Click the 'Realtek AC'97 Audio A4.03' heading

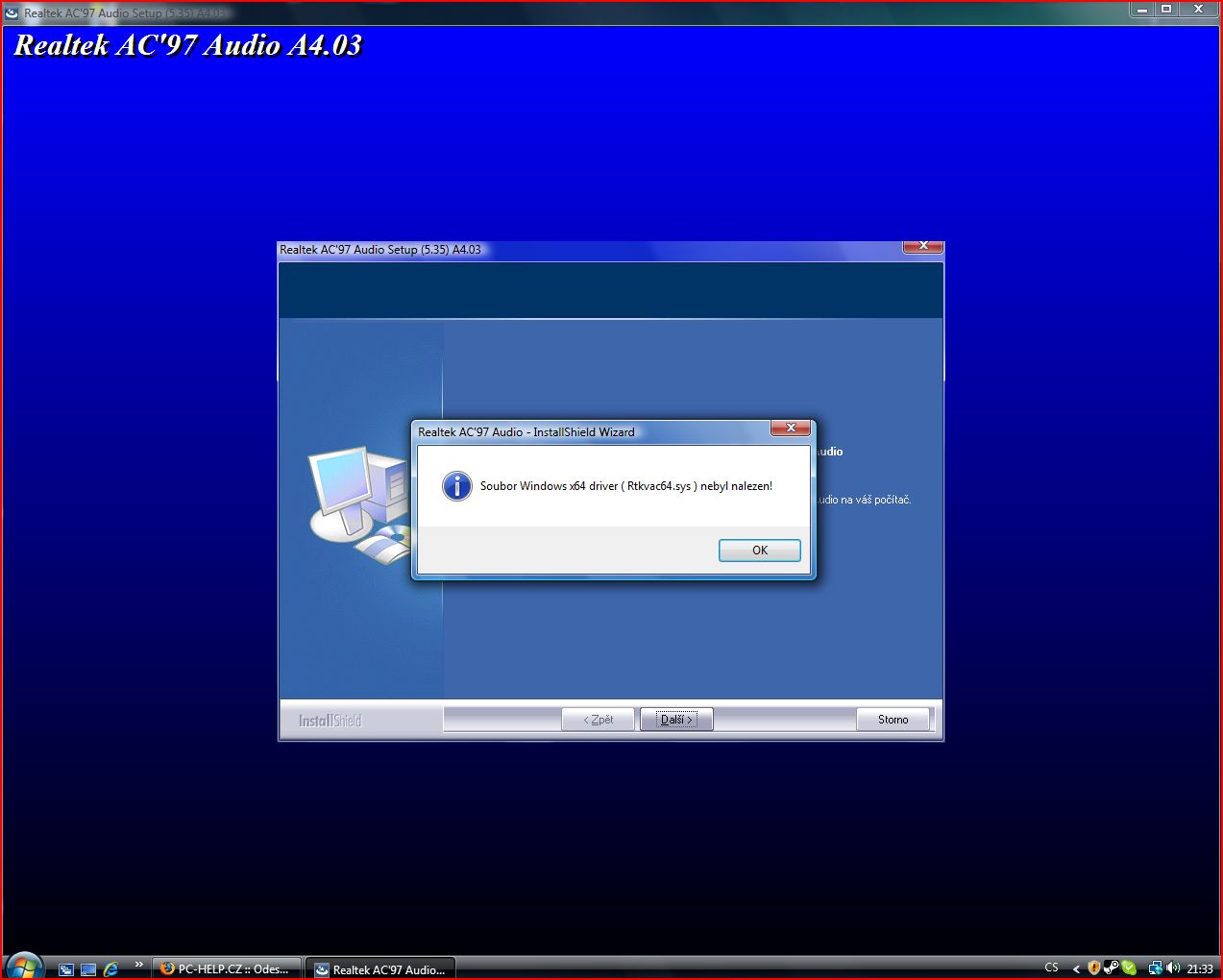(x=188, y=45)
